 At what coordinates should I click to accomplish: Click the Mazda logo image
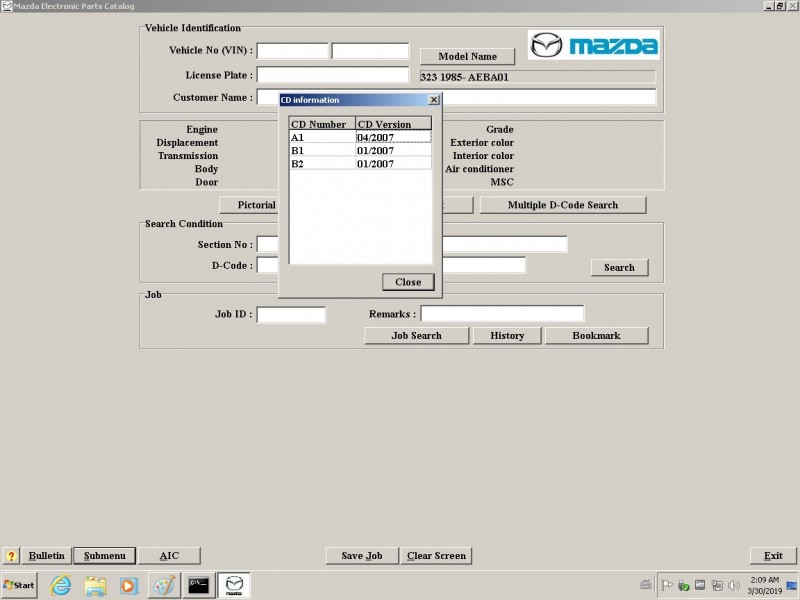(x=593, y=45)
